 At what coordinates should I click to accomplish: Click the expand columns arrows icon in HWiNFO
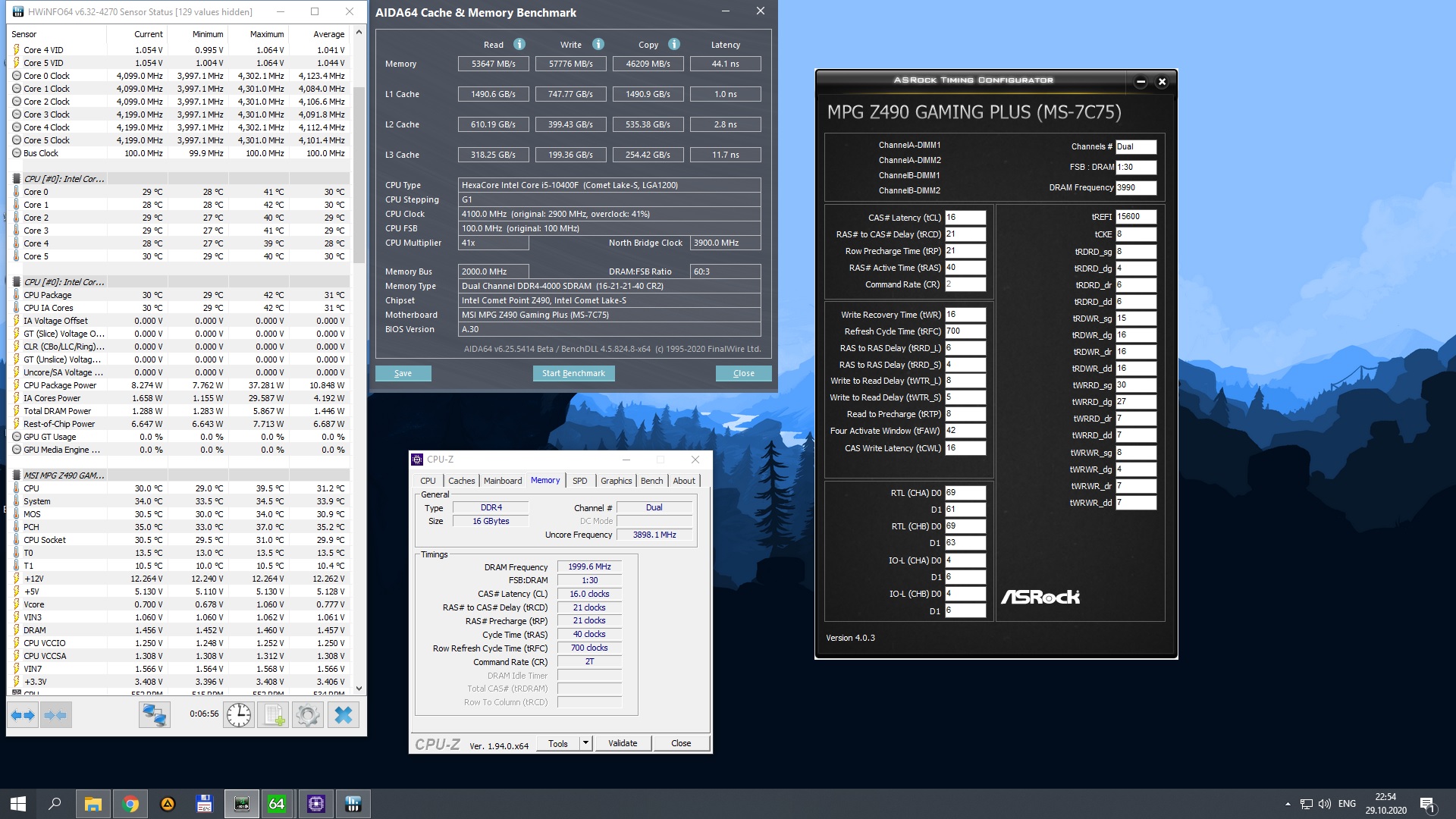[23, 715]
